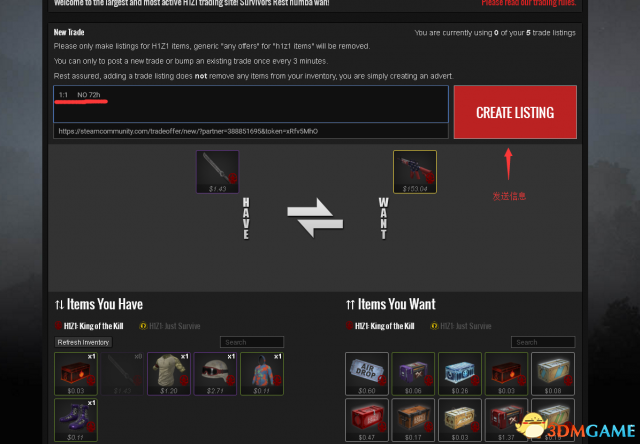Select the $0.11 colorful hoodie item
The image size is (640, 444).
[262, 374]
